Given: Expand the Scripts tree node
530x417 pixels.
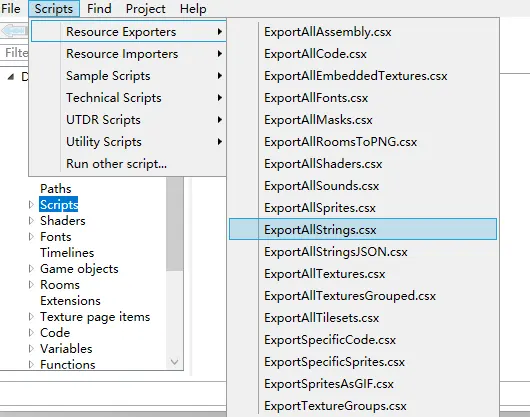Looking at the screenshot, I should tap(31, 204).
